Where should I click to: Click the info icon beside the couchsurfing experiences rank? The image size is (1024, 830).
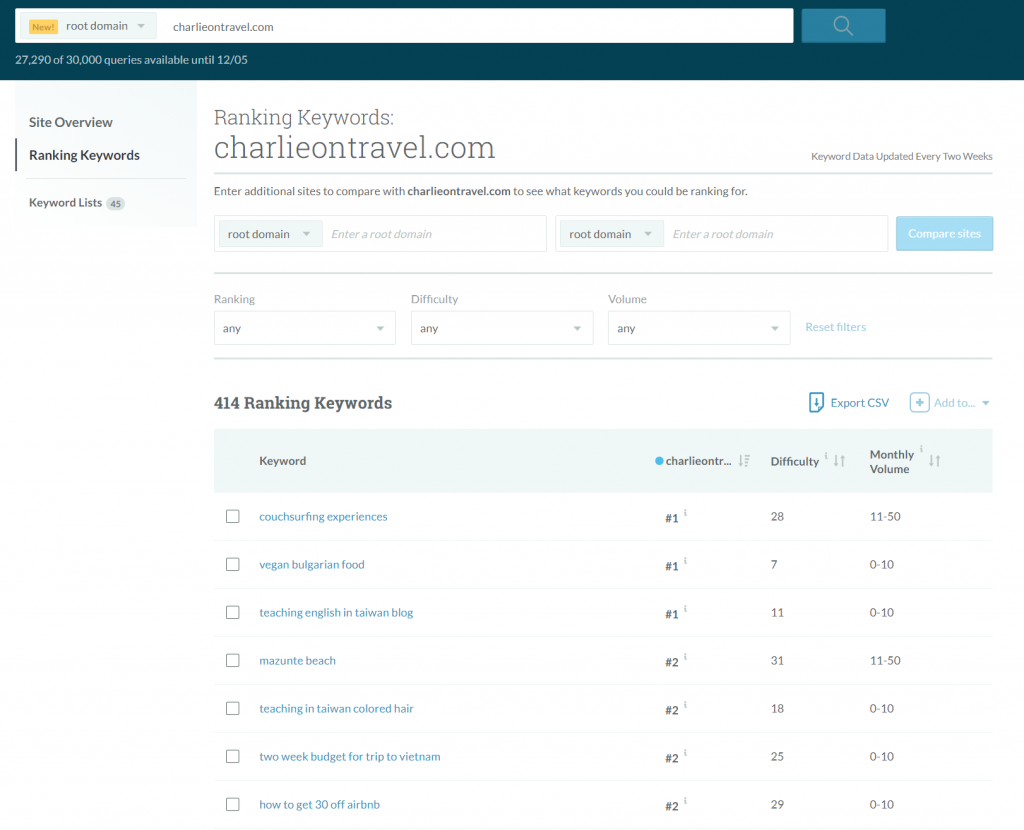point(683,512)
